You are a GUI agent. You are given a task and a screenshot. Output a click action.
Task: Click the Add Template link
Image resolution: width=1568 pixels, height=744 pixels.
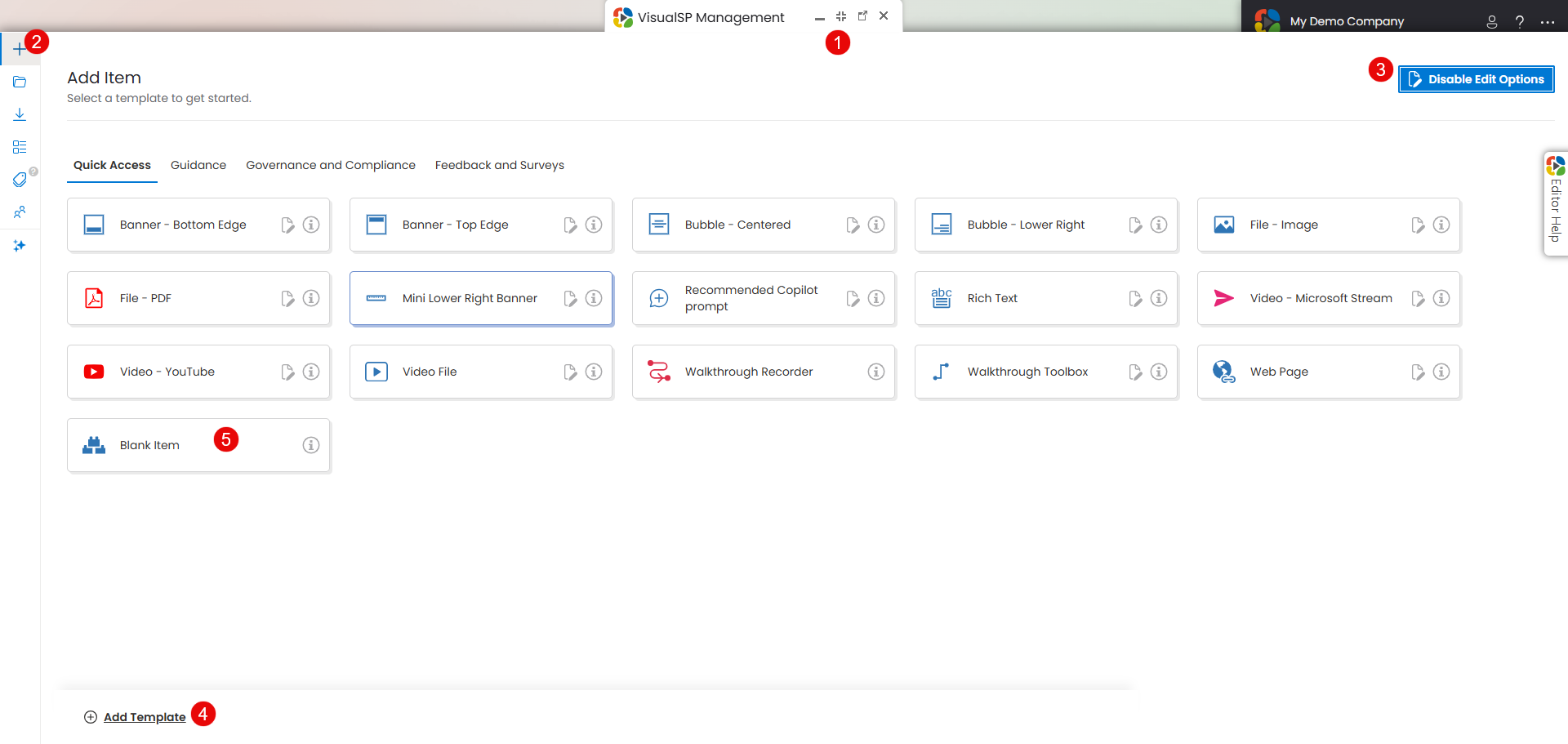pyautogui.click(x=145, y=717)
